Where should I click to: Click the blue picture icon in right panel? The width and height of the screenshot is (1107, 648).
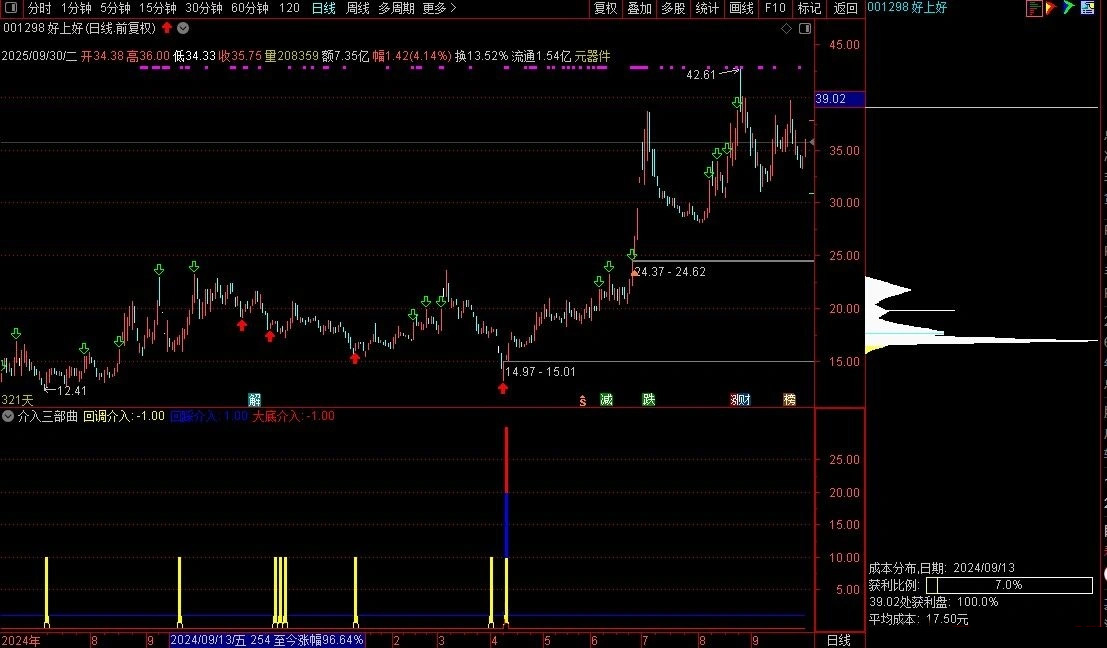tap(1087, 8)
